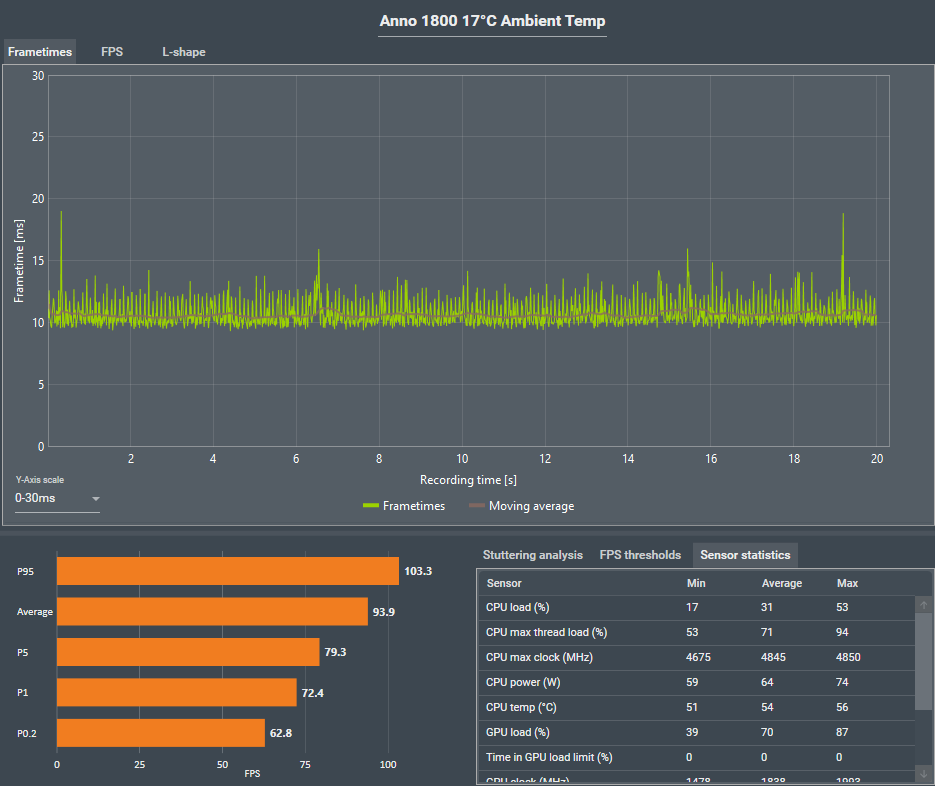Toggle the Moving average legend entry

(x=522, y=506)
